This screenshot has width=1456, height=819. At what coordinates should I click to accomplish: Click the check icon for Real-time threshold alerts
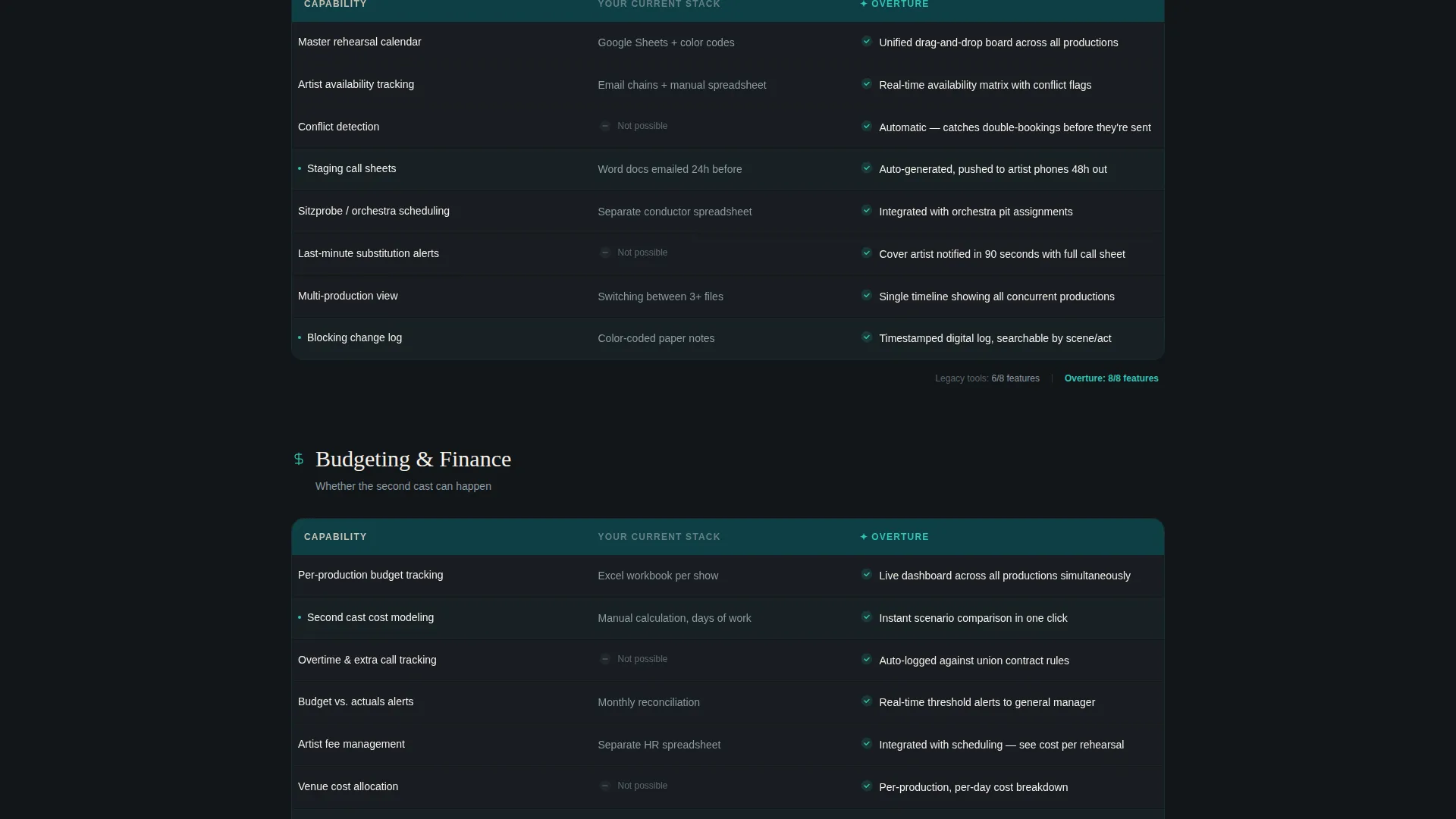coord(866,701)
